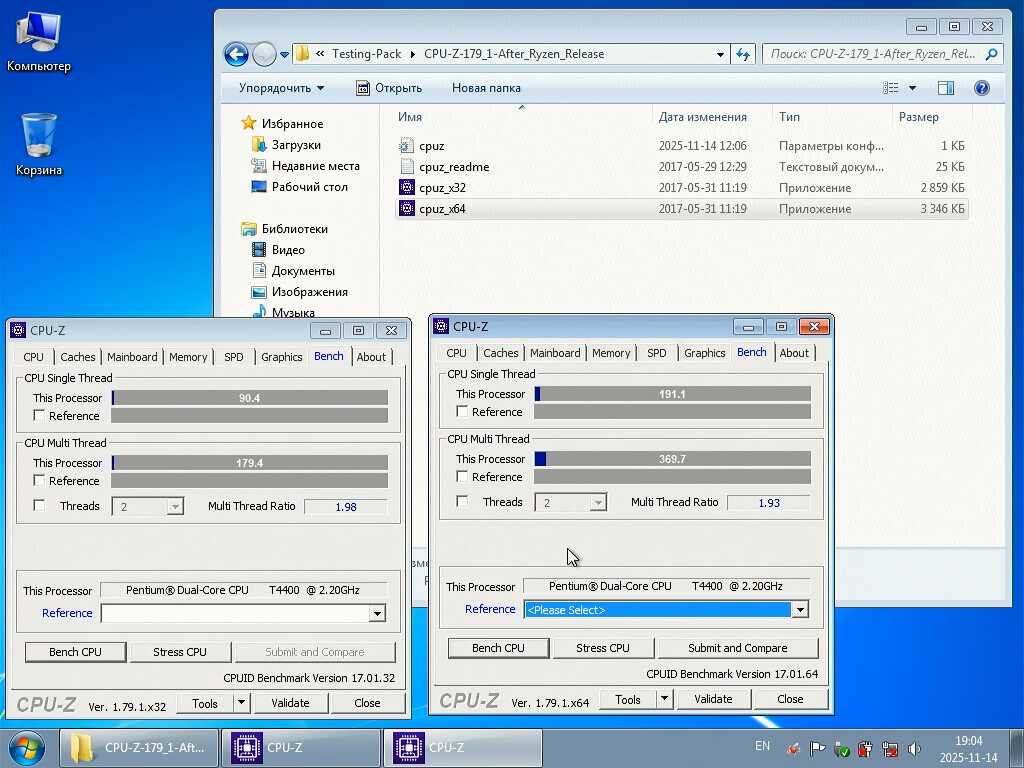The height and width of the screenshot is (768, 1024).
Task: Click the Explorer back navigation arrow
Action: [x=236, y=54]
